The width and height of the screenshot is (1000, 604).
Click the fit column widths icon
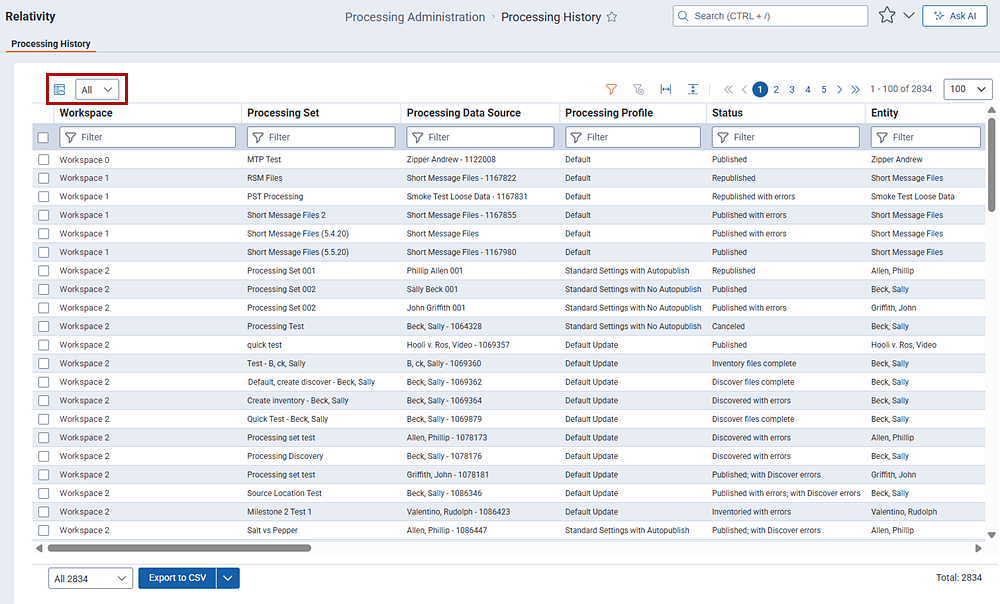click(x=666, y=89)
